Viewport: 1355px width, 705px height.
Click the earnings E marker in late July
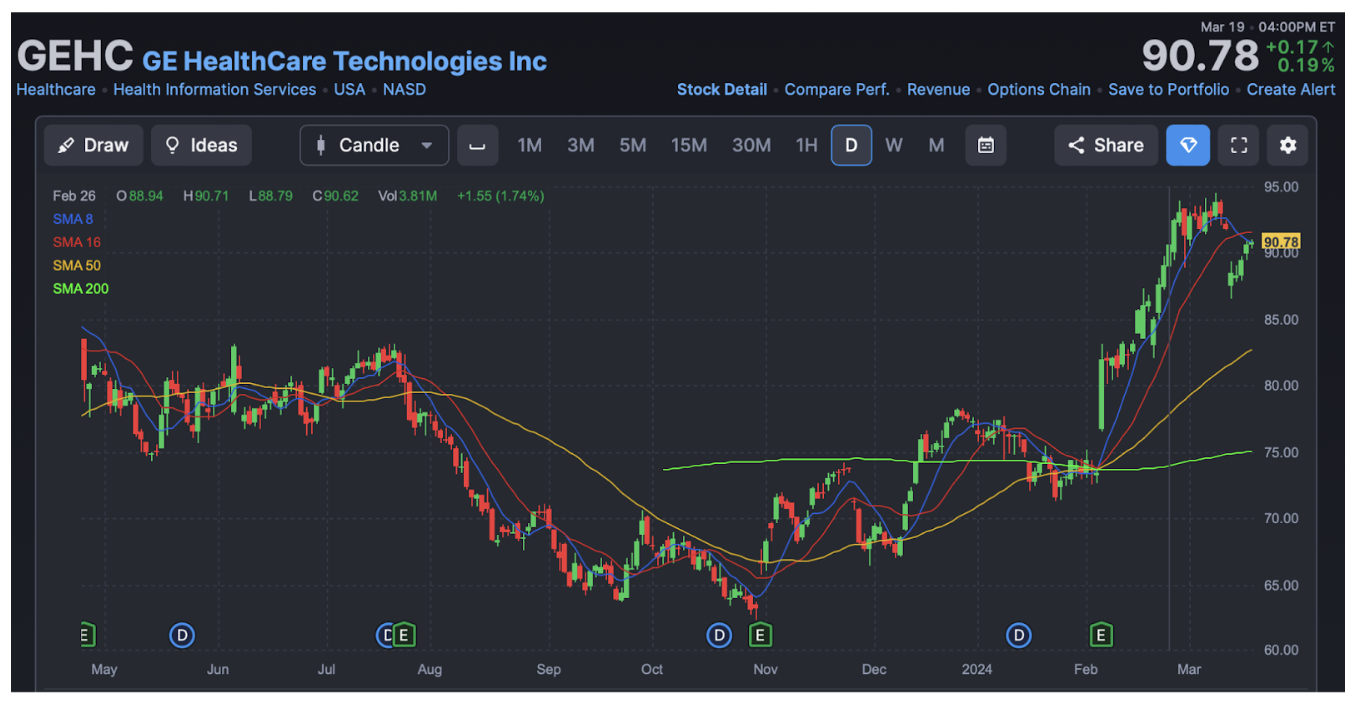403,634
